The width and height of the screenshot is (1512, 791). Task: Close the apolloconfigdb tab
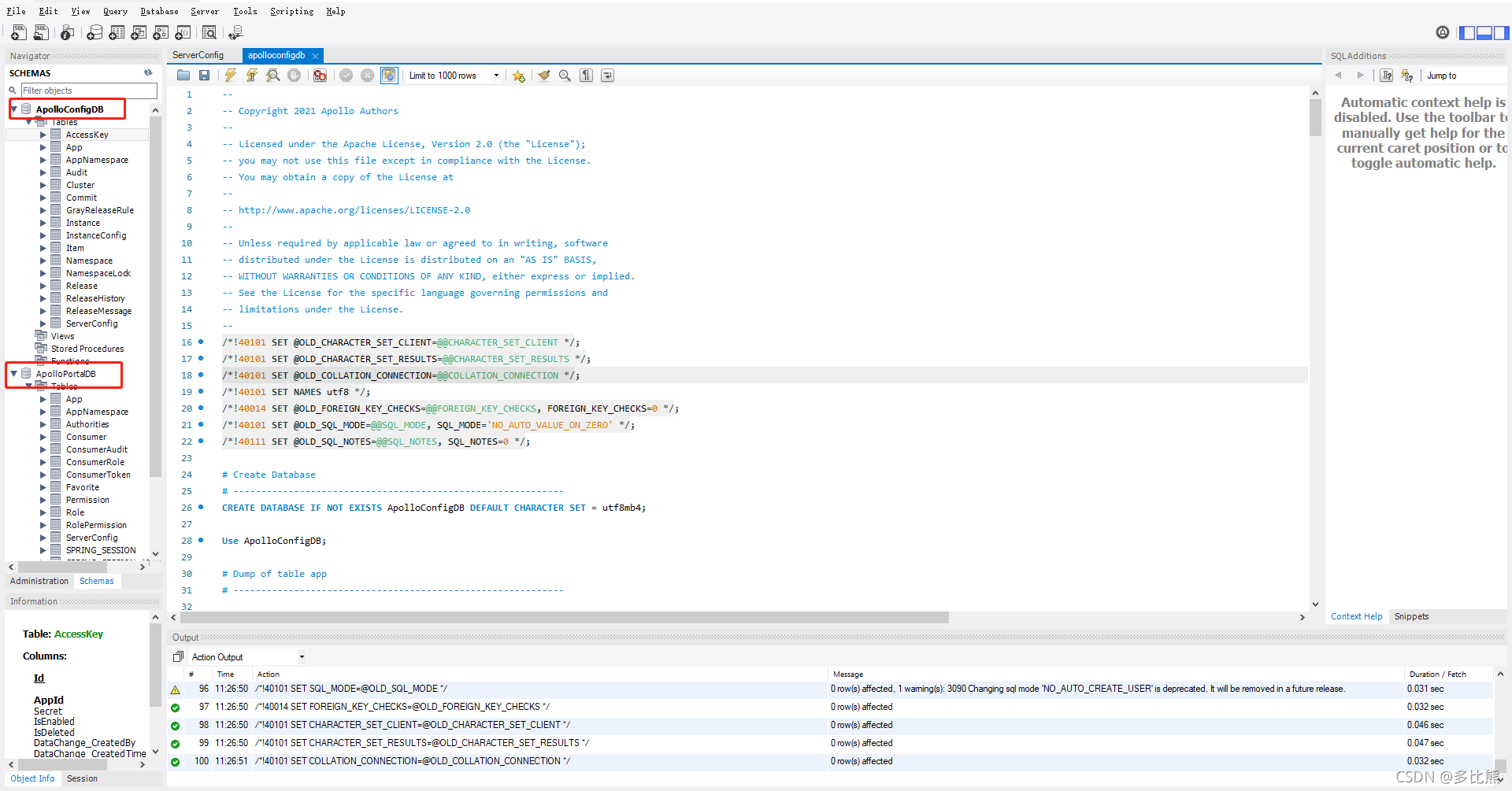(x=315, y=56)
